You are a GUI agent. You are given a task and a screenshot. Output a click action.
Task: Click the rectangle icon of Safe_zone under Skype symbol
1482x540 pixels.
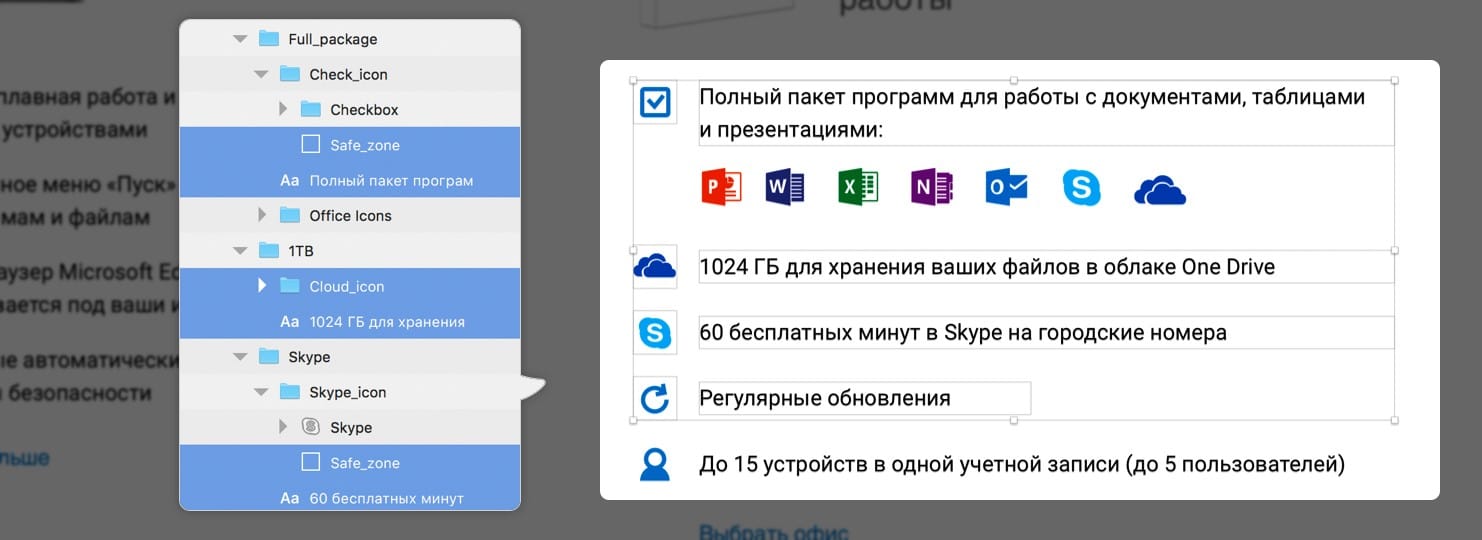tap(311, 463)
